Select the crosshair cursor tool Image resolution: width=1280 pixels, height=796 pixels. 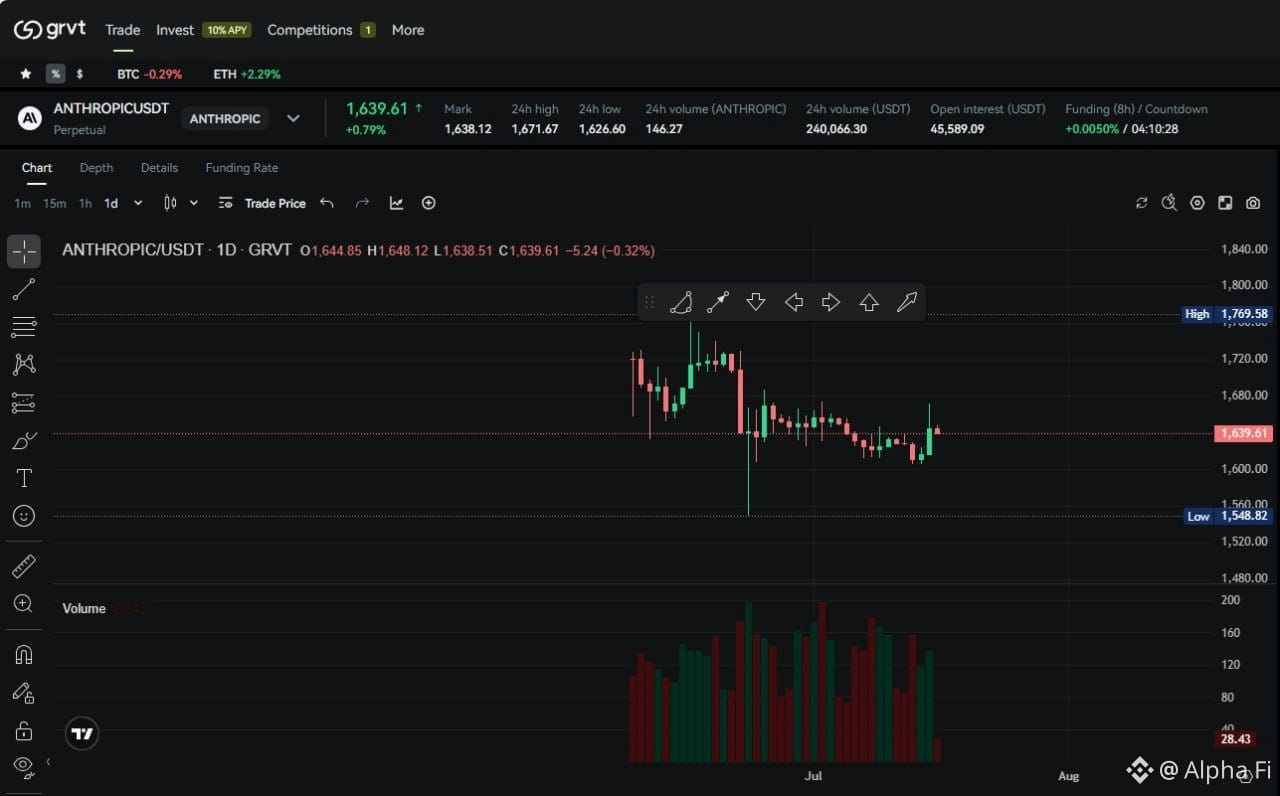pos(24,251)
